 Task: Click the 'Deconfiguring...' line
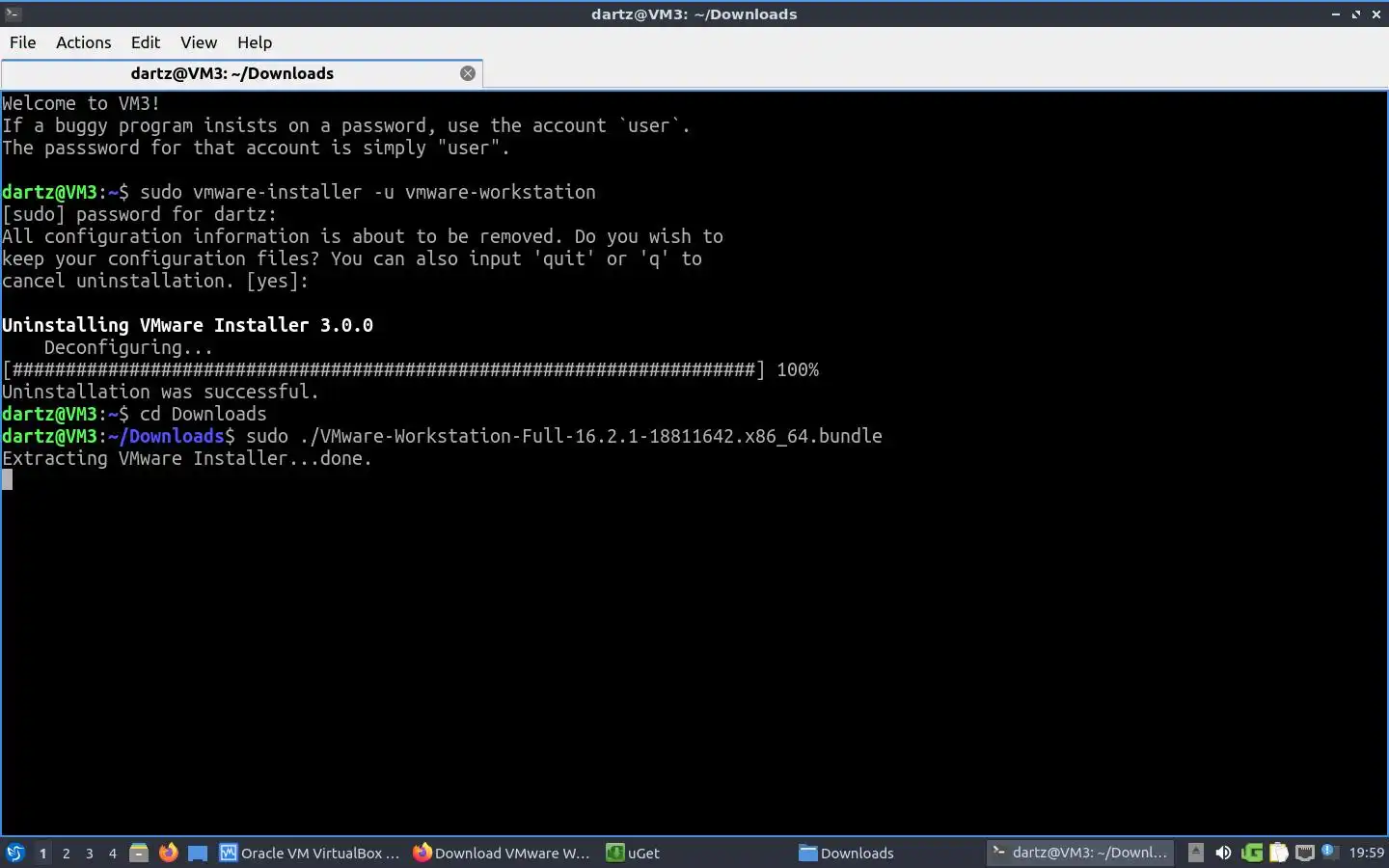[128, 347]
